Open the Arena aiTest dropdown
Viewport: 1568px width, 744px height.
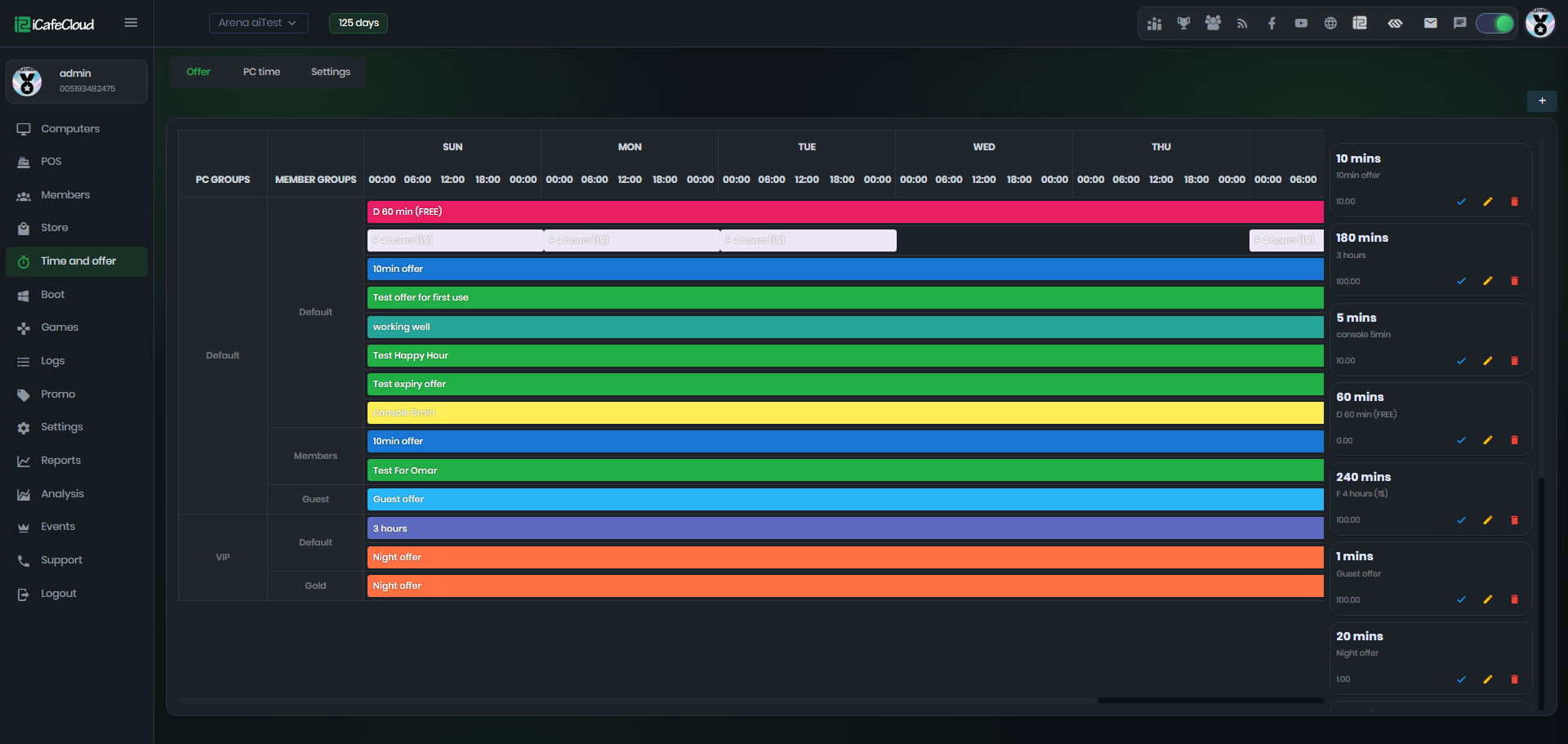258,23
